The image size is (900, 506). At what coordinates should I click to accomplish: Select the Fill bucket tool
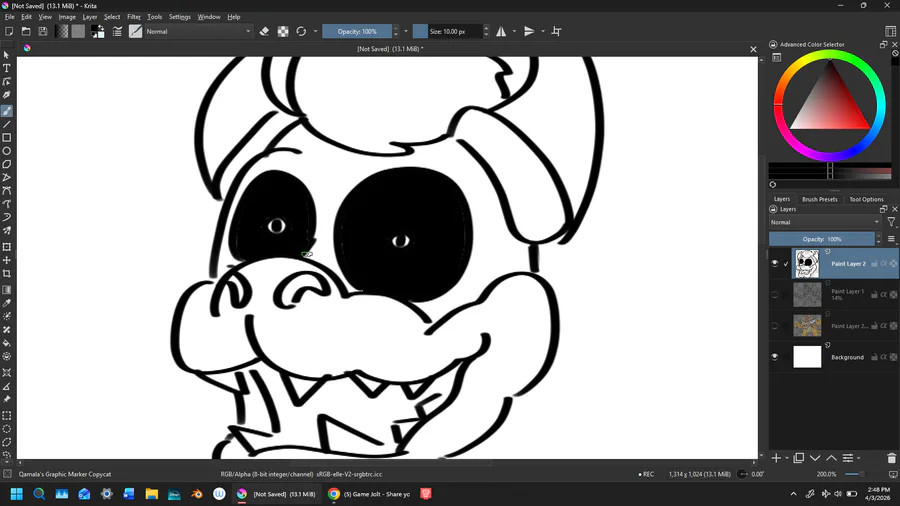click(x=7, y=343)
